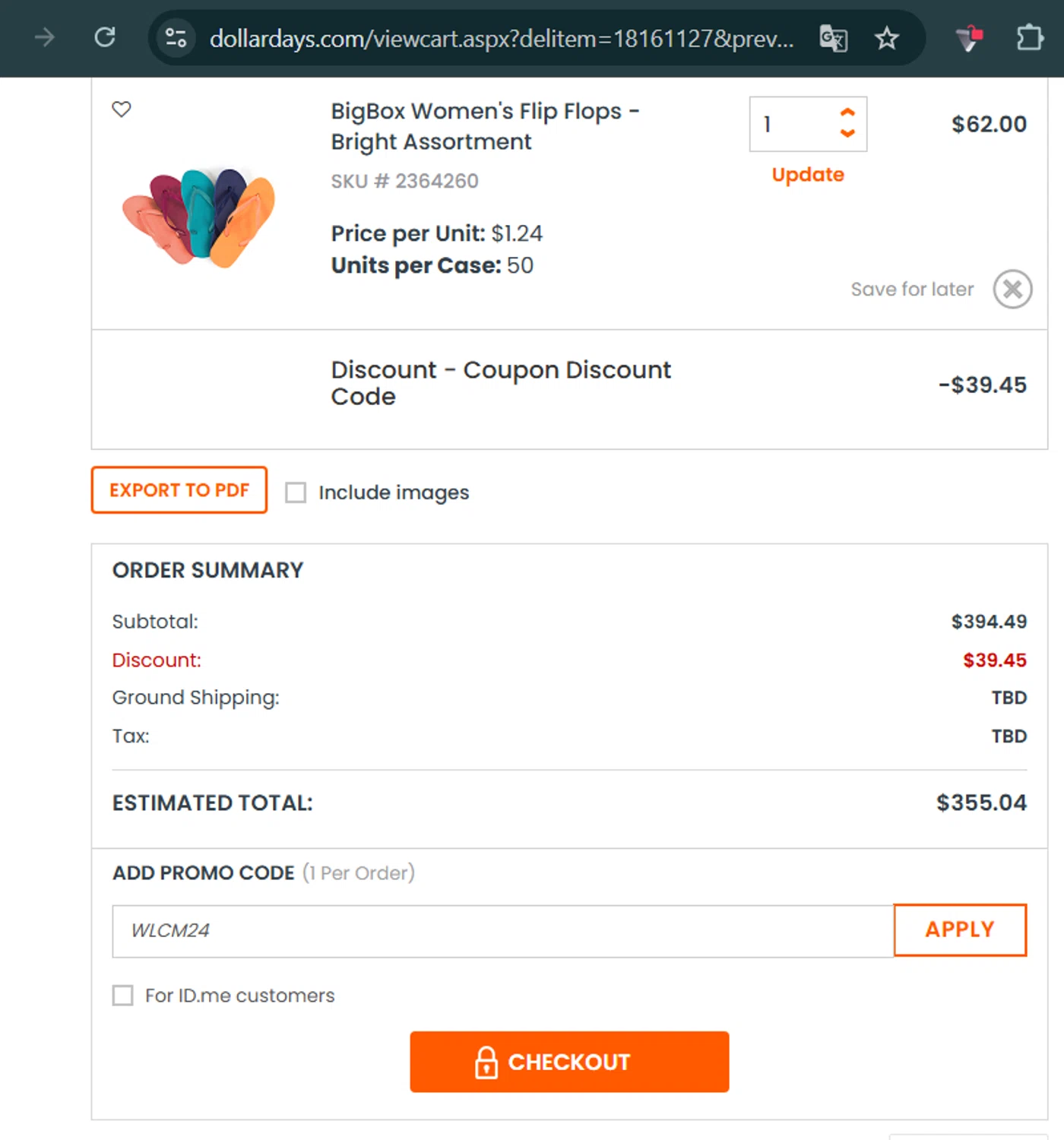The height and width of the screenshot is (1140, 1064).
Task: Apply the promo code
Action: pyautogui.click(x=960, y=929)
